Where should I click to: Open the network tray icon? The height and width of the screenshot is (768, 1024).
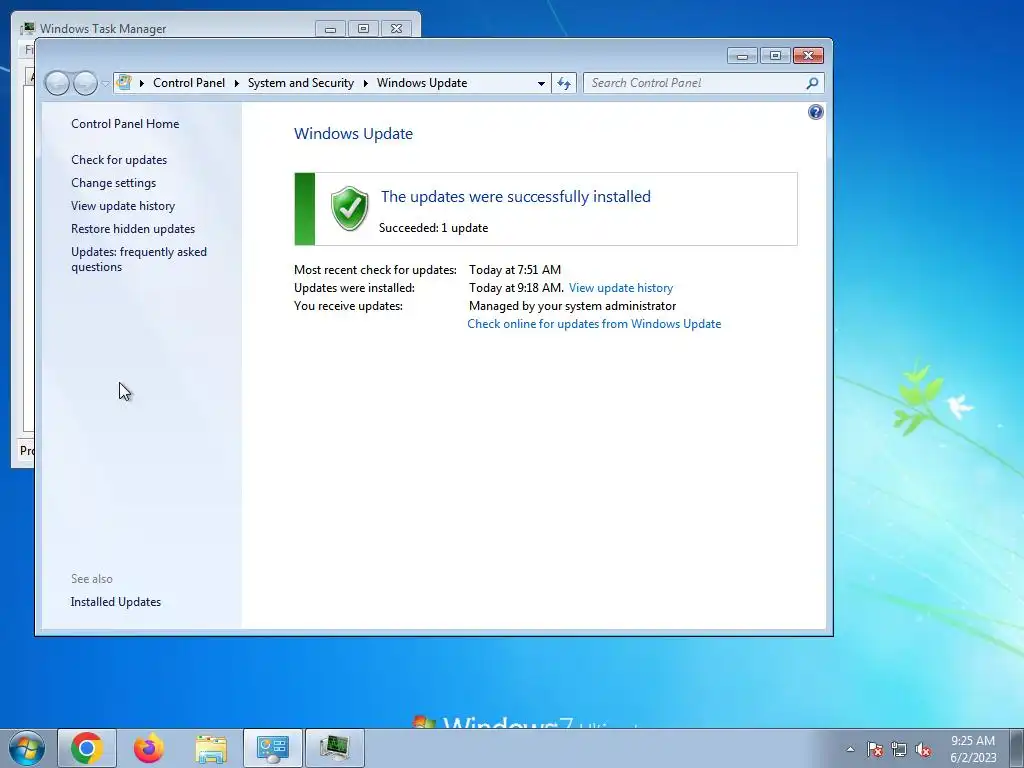[x=899, y=749]
